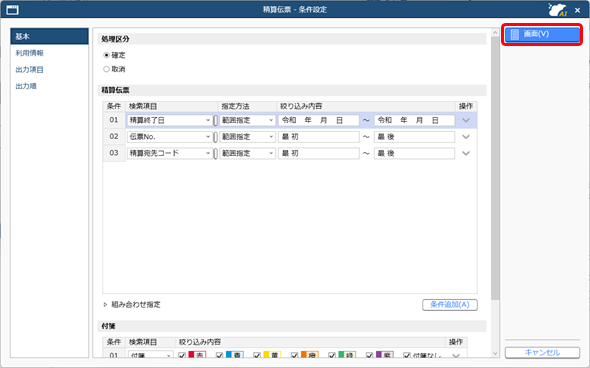
Task: Select the 取消 radio button
Action: click(106, 69)
